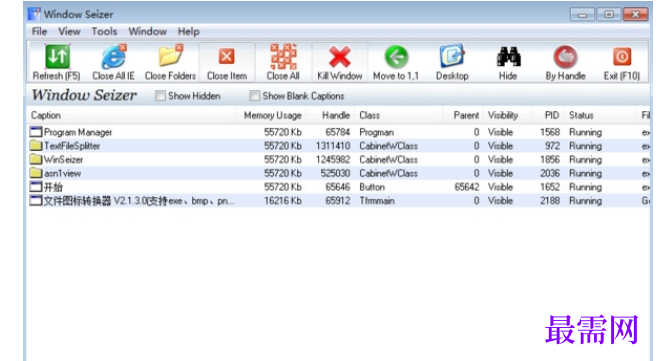657x361 pixels.
Task: Select the Program Manager window icon
Action: point(36,132)
